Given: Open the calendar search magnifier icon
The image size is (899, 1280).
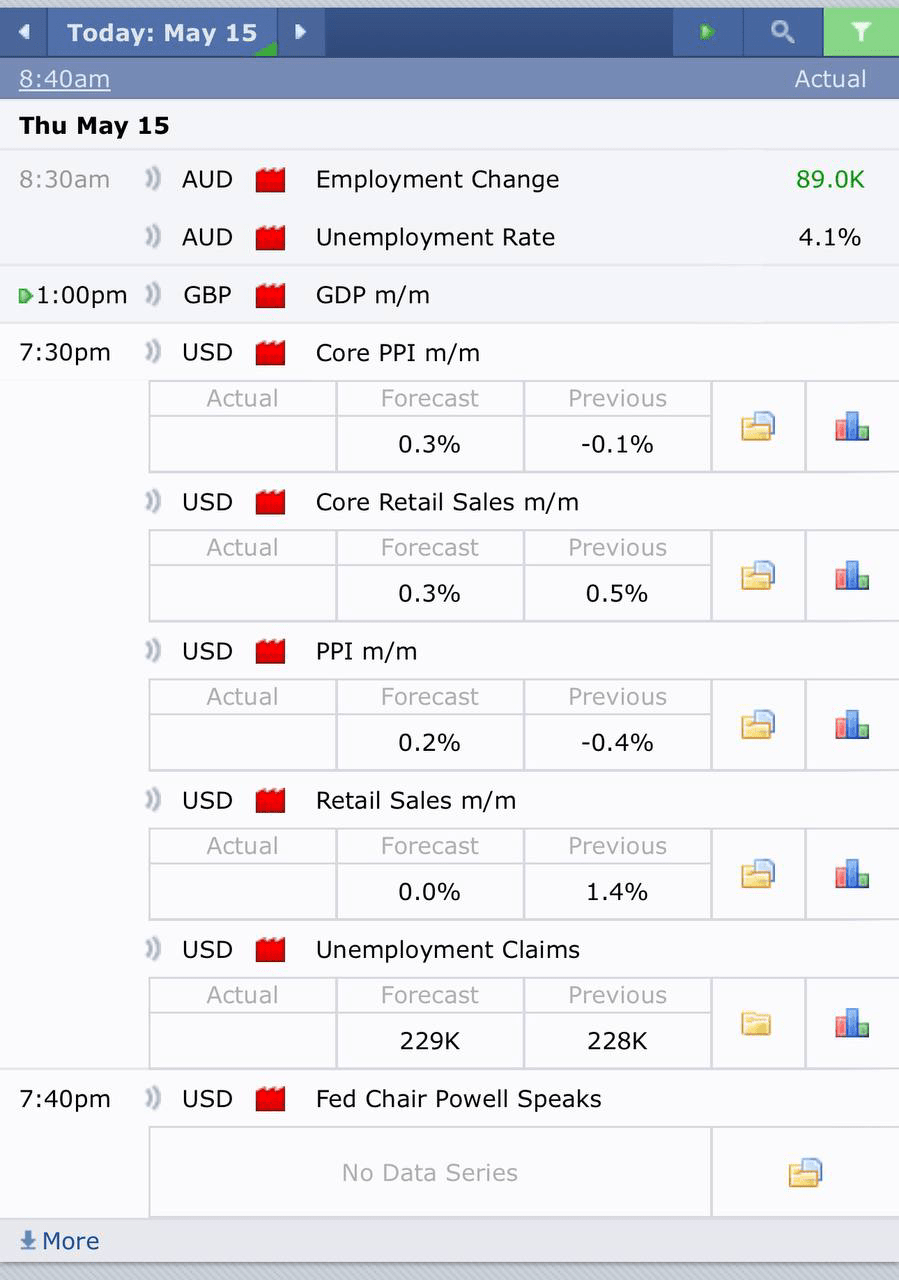Looking at the screenshot, I should pyautogui.click(x=782, y=32).
